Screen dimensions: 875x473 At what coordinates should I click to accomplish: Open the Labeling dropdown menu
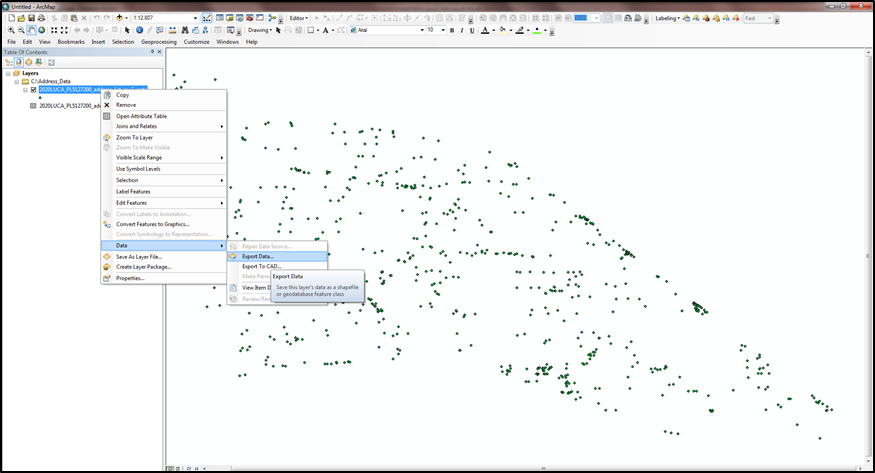click(667, 18)
